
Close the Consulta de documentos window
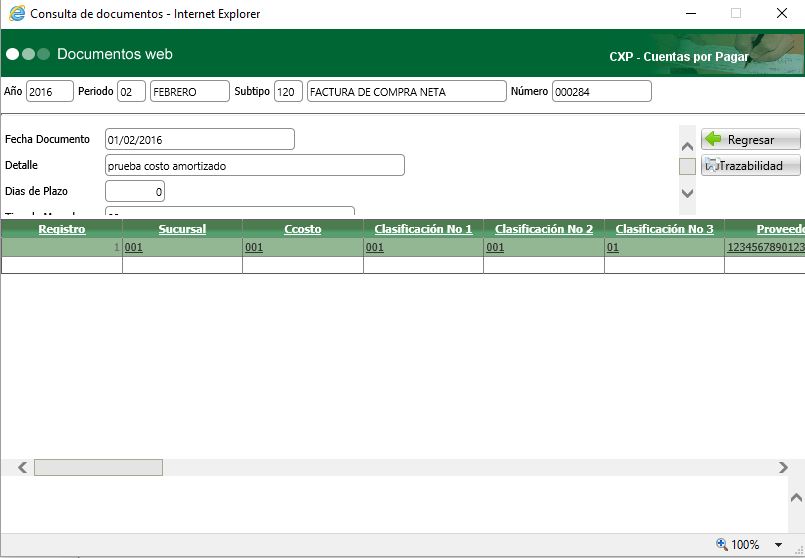(782, 13)
